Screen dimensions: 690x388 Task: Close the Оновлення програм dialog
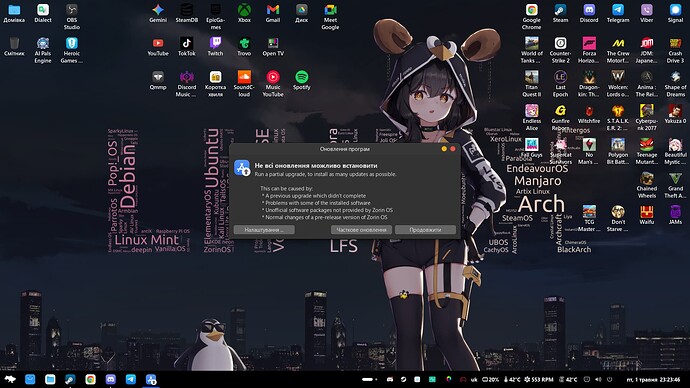click(x=452, y=149)
